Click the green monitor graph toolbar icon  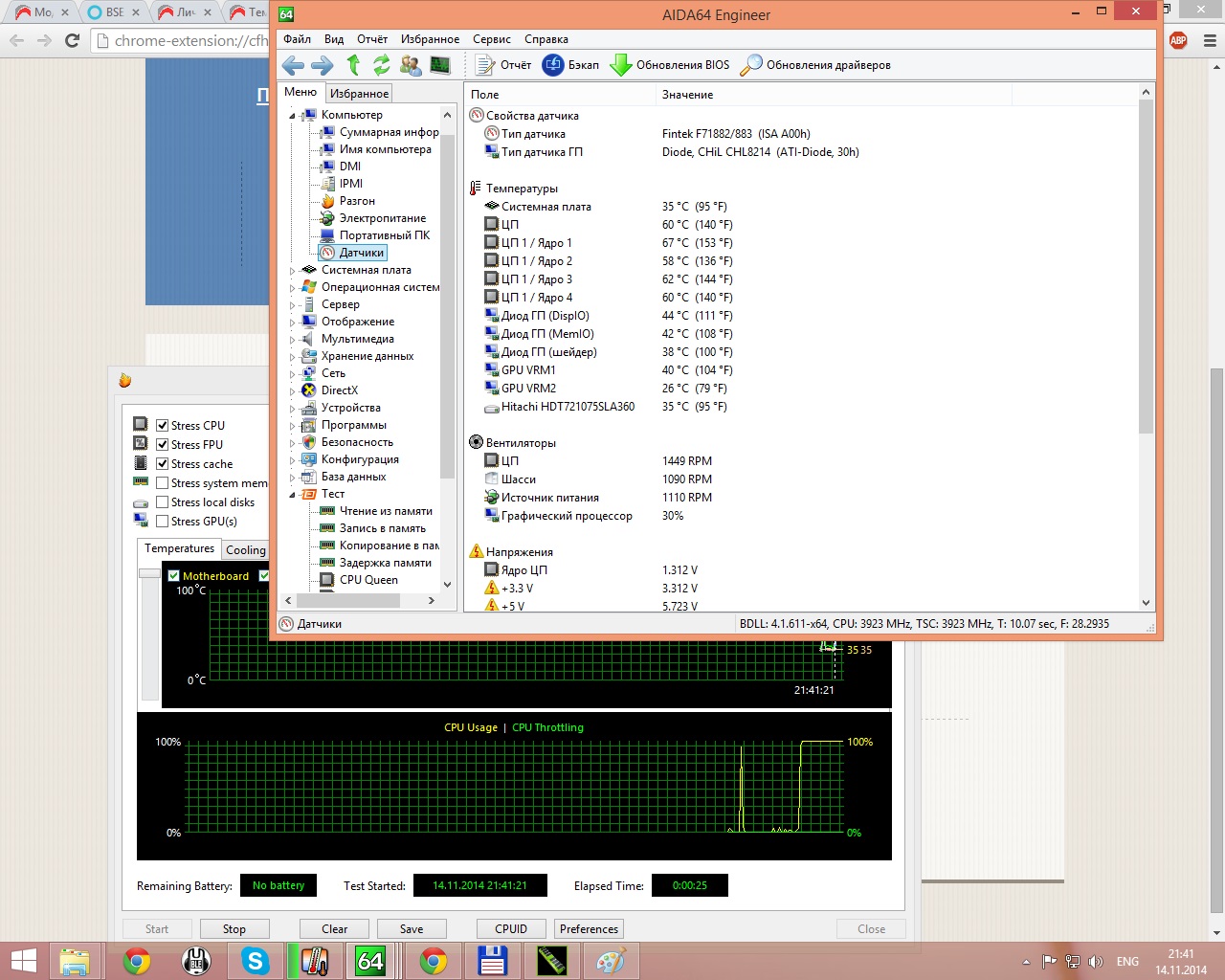(x=440, y=65)
